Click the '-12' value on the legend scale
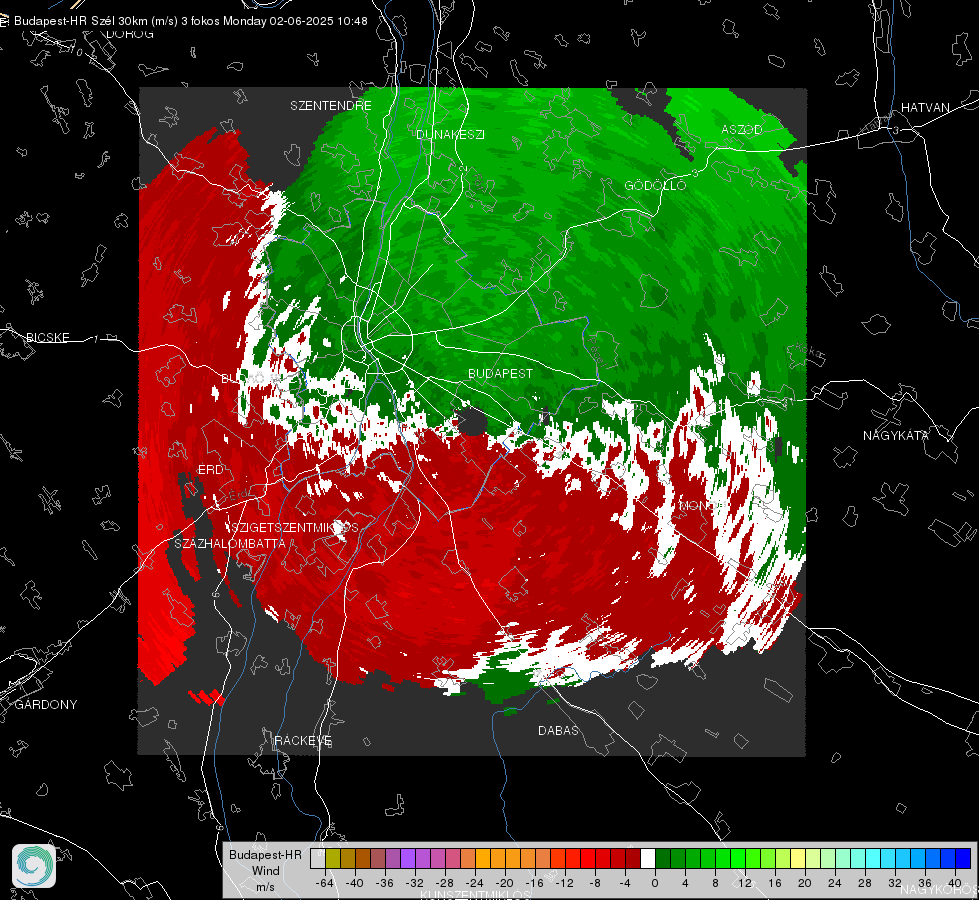This screenshot has height=900, width=979. tap(564, 883)
